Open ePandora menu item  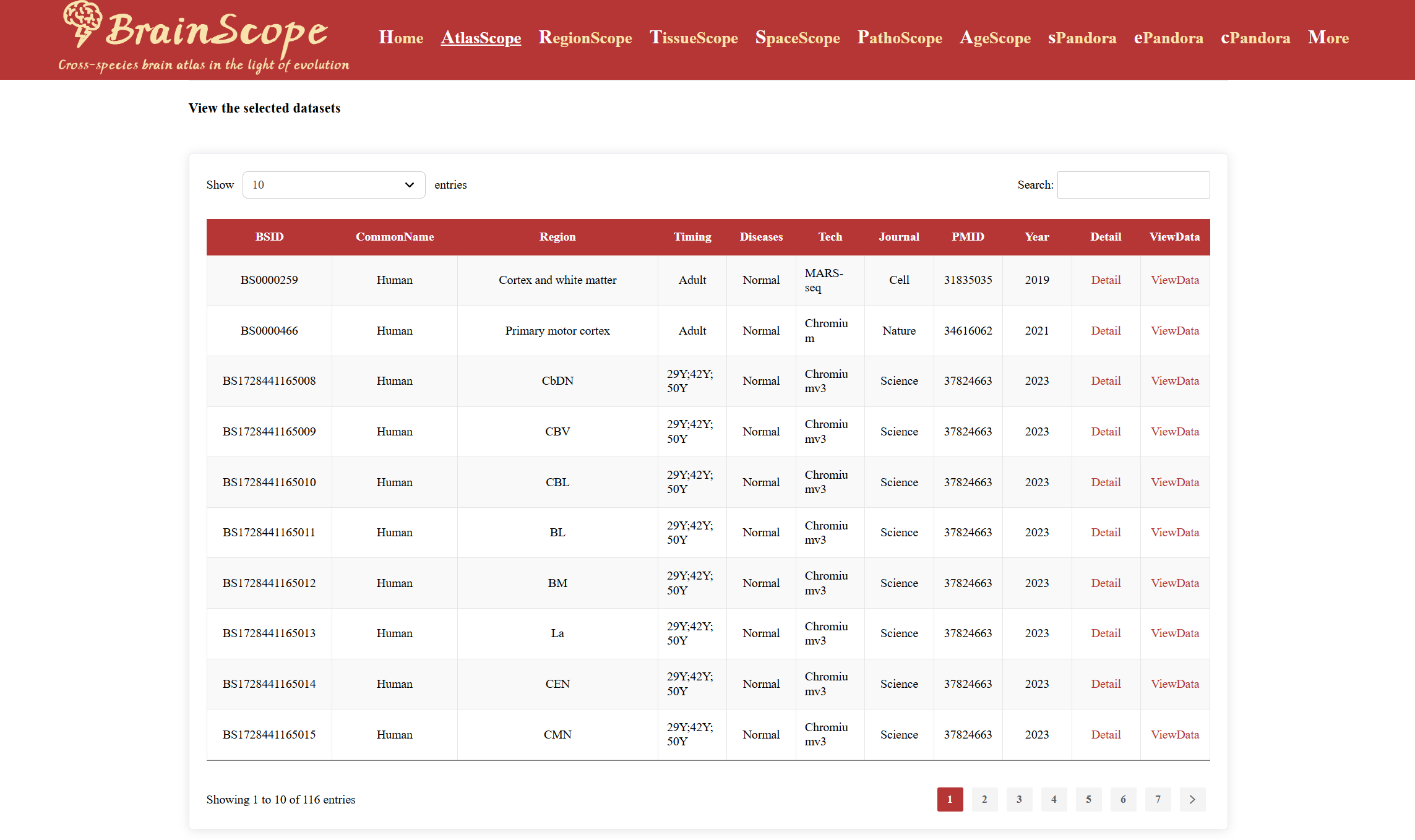coord(1168,38)
